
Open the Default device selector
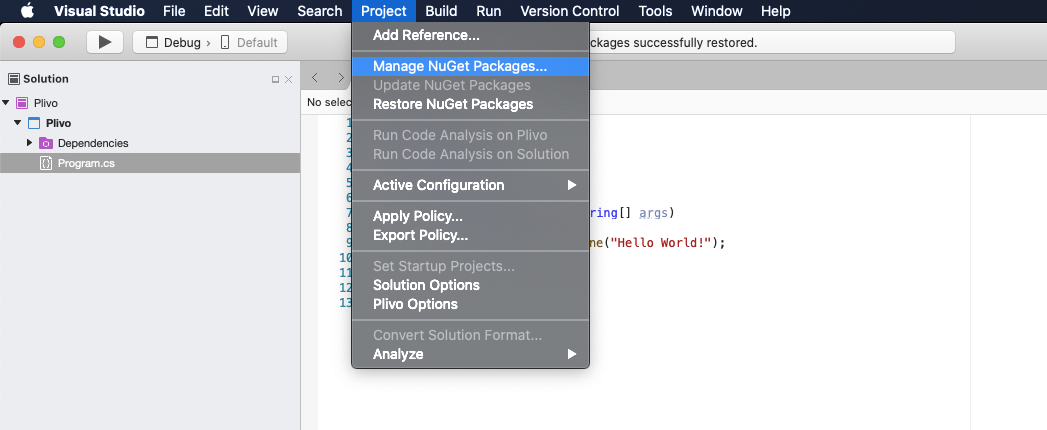(x=251, y=42)
